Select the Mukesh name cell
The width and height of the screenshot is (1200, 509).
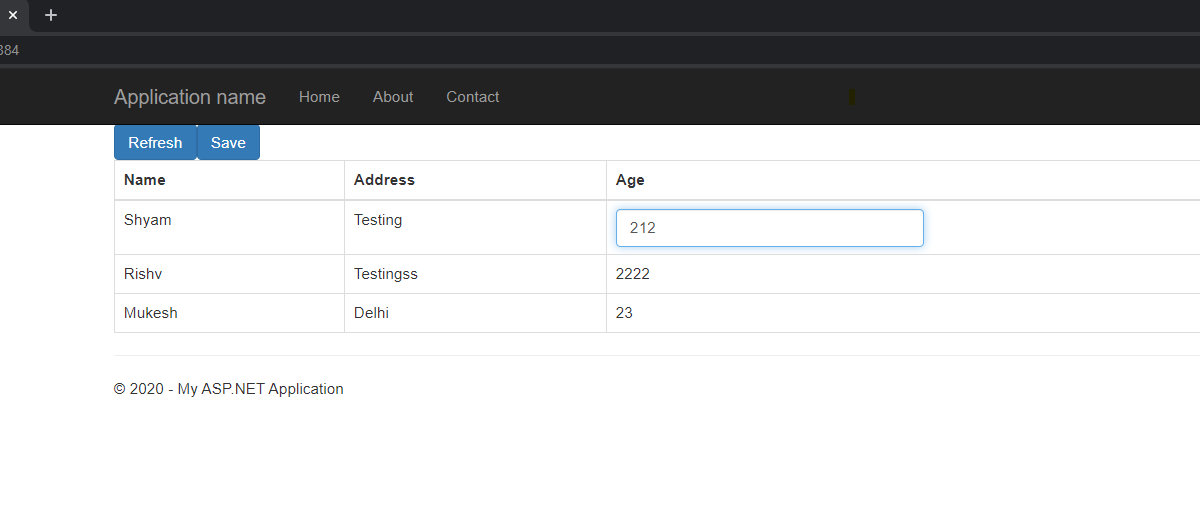tap(151, 313)
